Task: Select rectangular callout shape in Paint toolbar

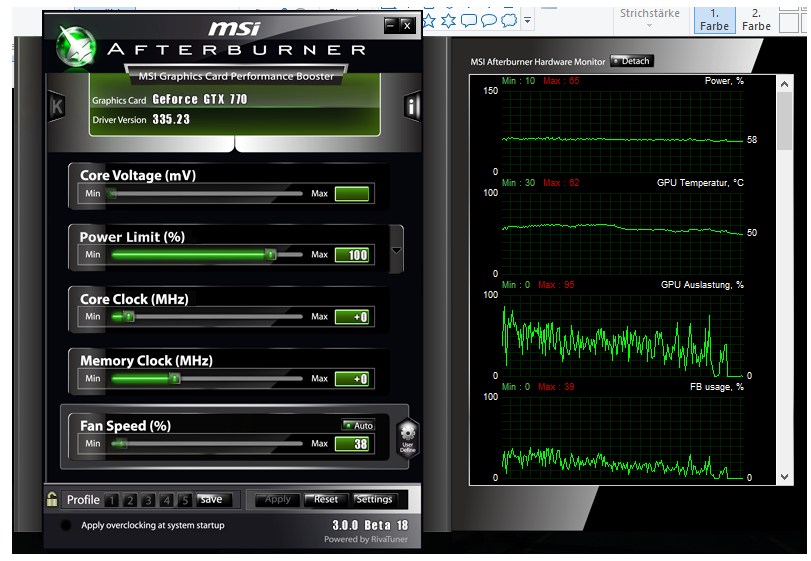Action: [x=469, y=21]
